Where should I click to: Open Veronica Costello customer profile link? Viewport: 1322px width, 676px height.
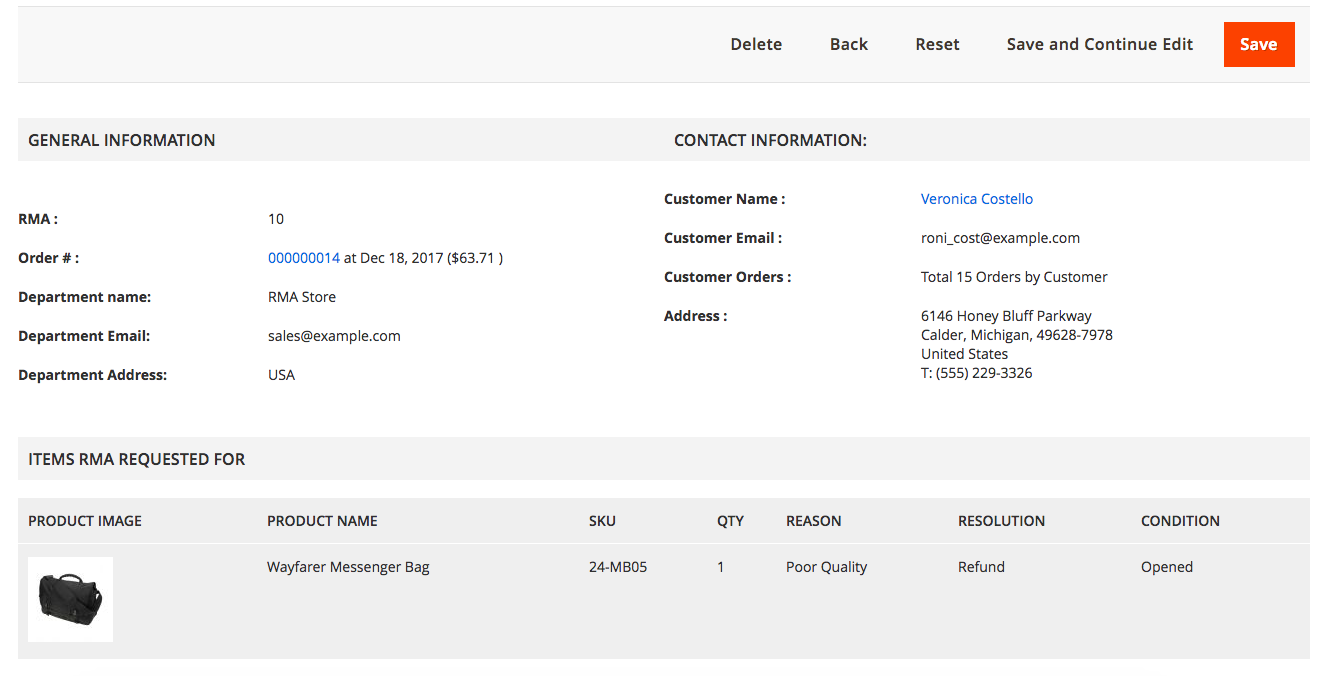(976, 199)
